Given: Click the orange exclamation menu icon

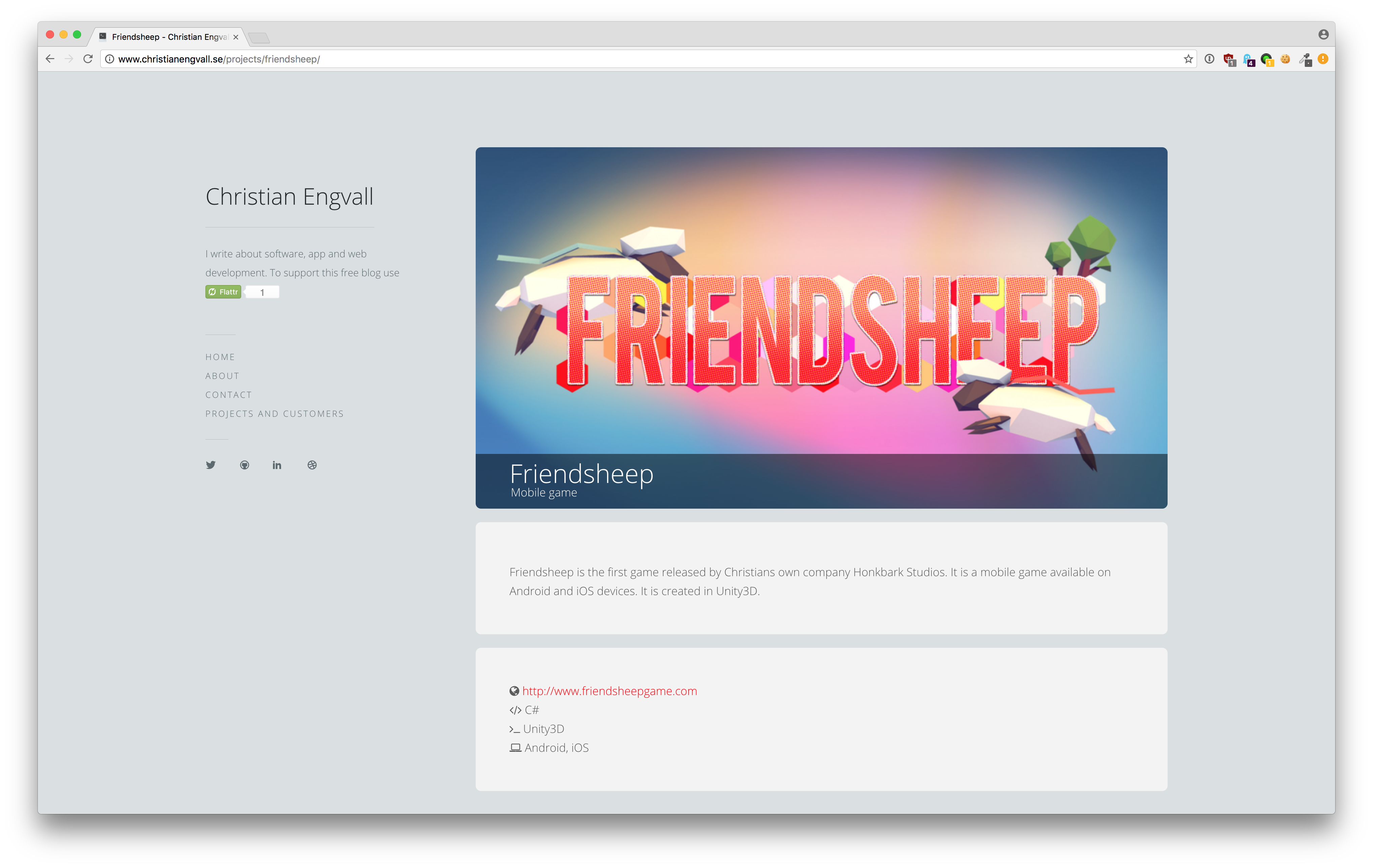Looking at the screenshot, I should [x=1323, y=59].
